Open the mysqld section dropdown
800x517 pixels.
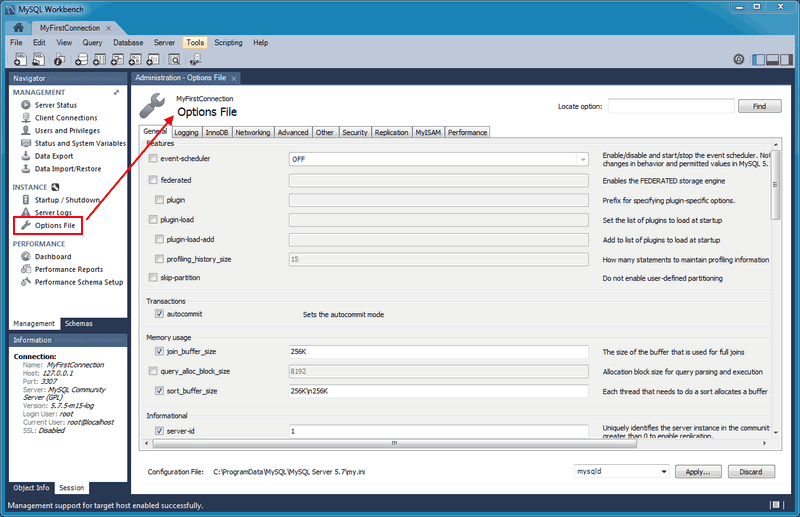pos(621,472)
